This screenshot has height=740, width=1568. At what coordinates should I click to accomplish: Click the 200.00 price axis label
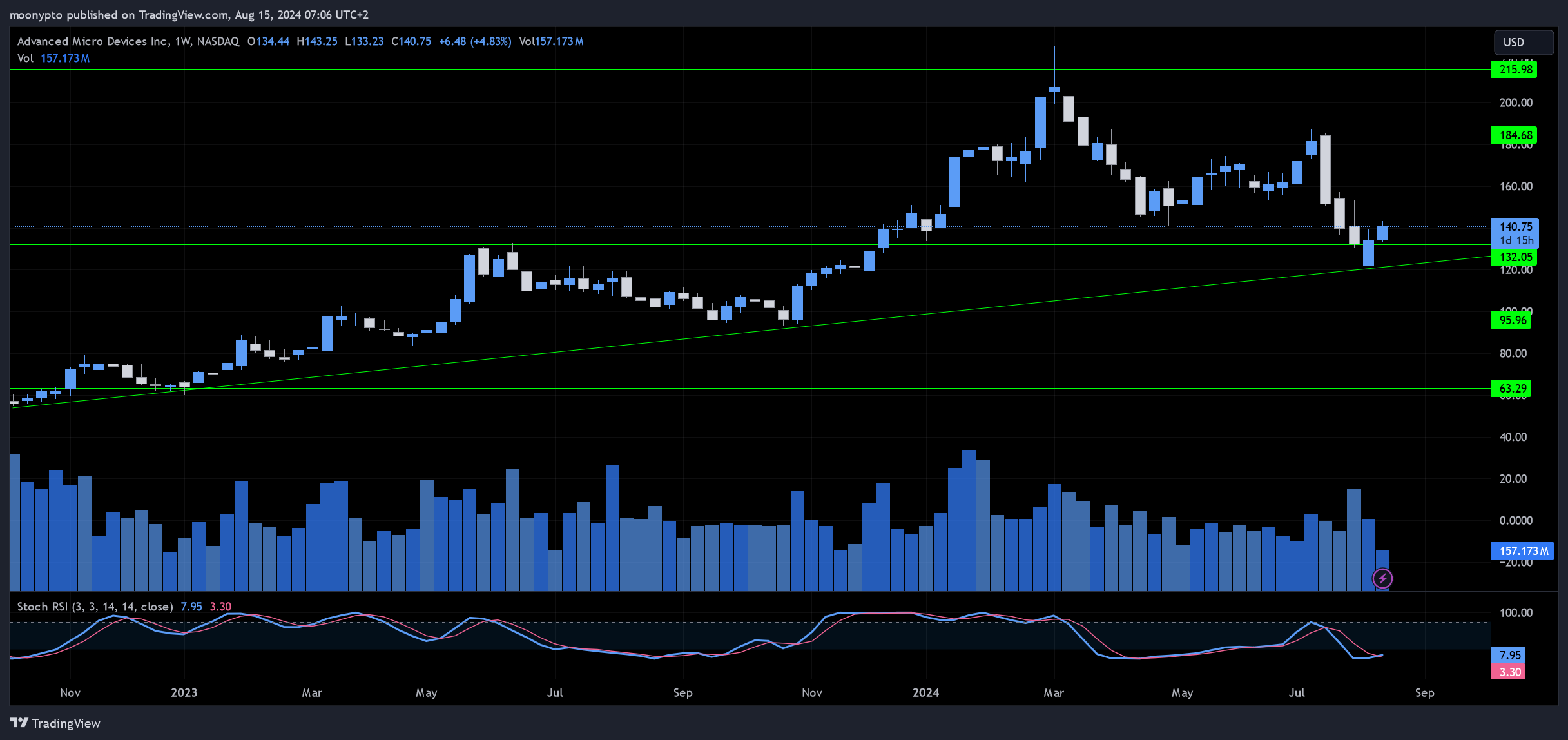pyautogui.click(x=1516, y=103)
